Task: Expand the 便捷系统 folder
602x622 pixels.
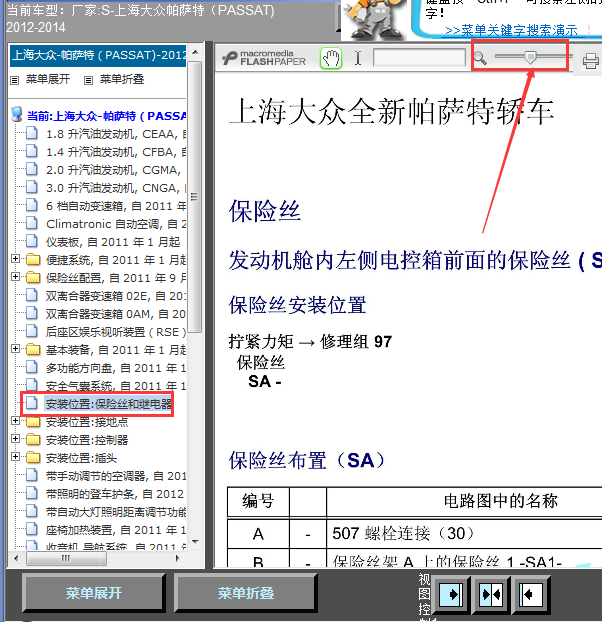Action: (15, 259)
